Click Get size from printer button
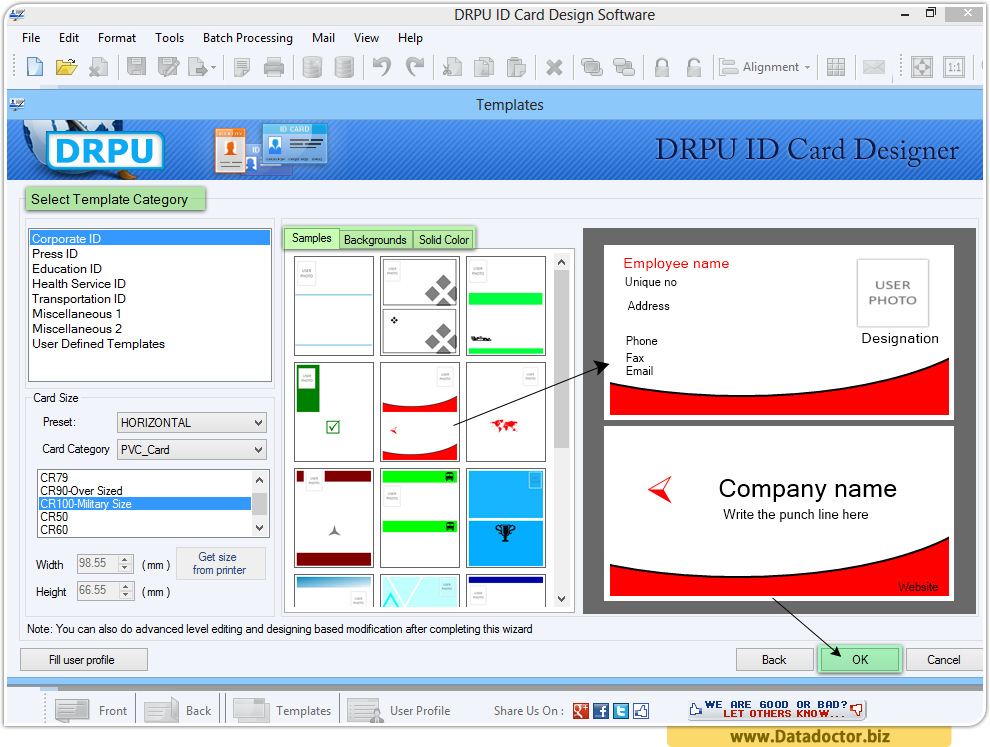The height and width of the screenshot is (747, 990). point(220,563)
